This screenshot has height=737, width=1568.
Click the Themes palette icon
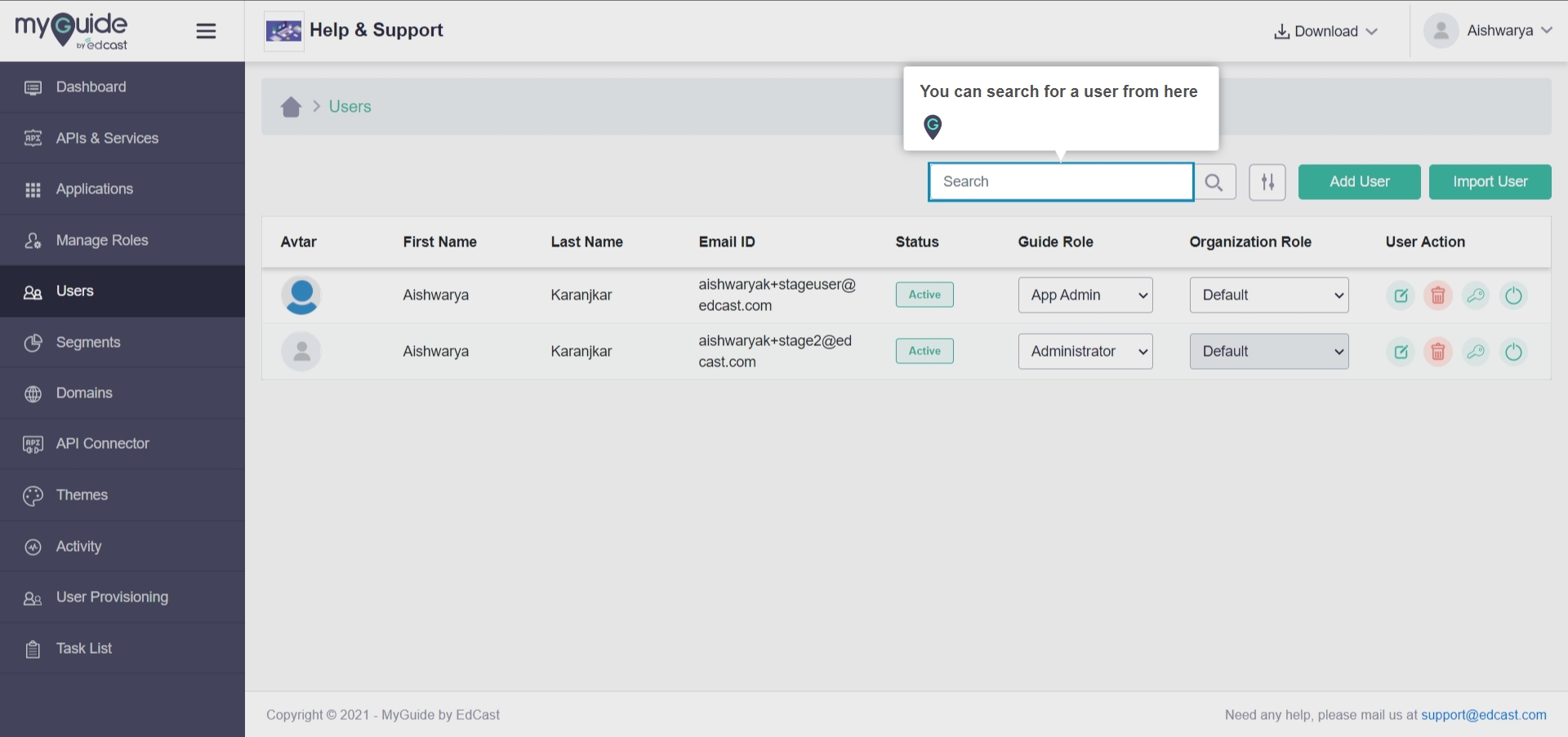[33, 496]
